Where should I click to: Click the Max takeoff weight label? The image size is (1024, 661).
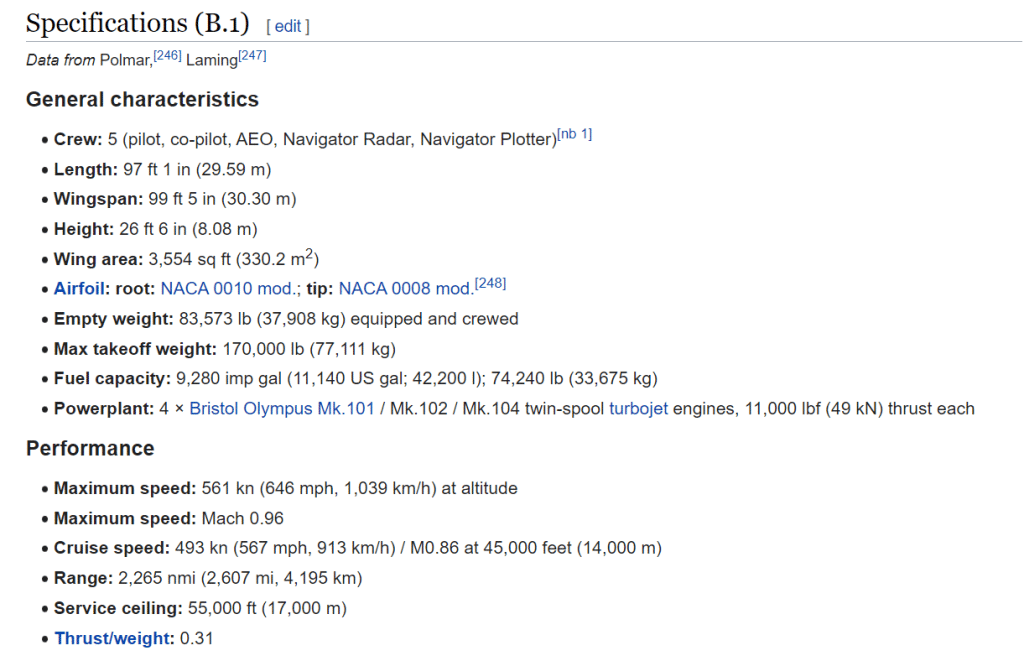coord(134,349)
